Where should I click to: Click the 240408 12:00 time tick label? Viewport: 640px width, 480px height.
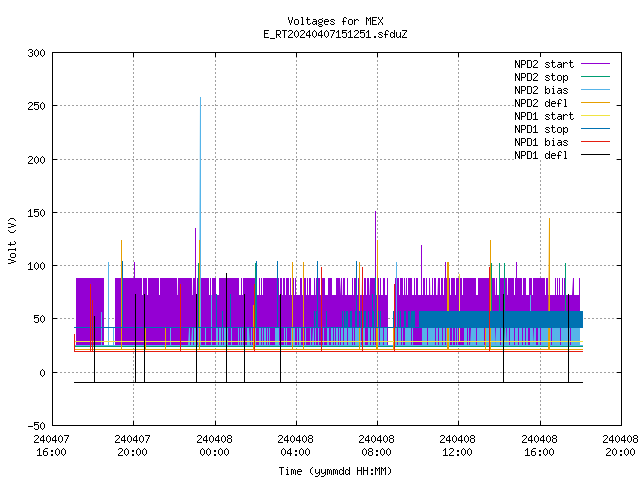point(458,446)
